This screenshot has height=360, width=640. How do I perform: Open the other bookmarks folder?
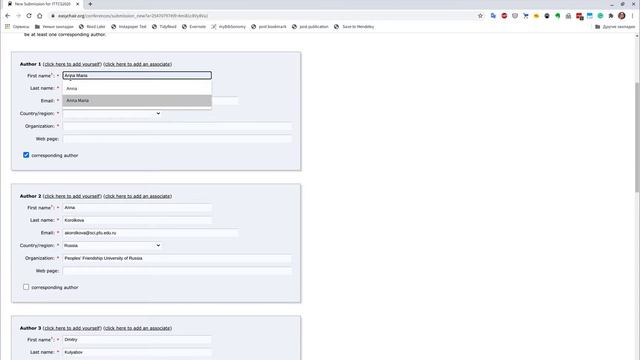pos(615,27)
